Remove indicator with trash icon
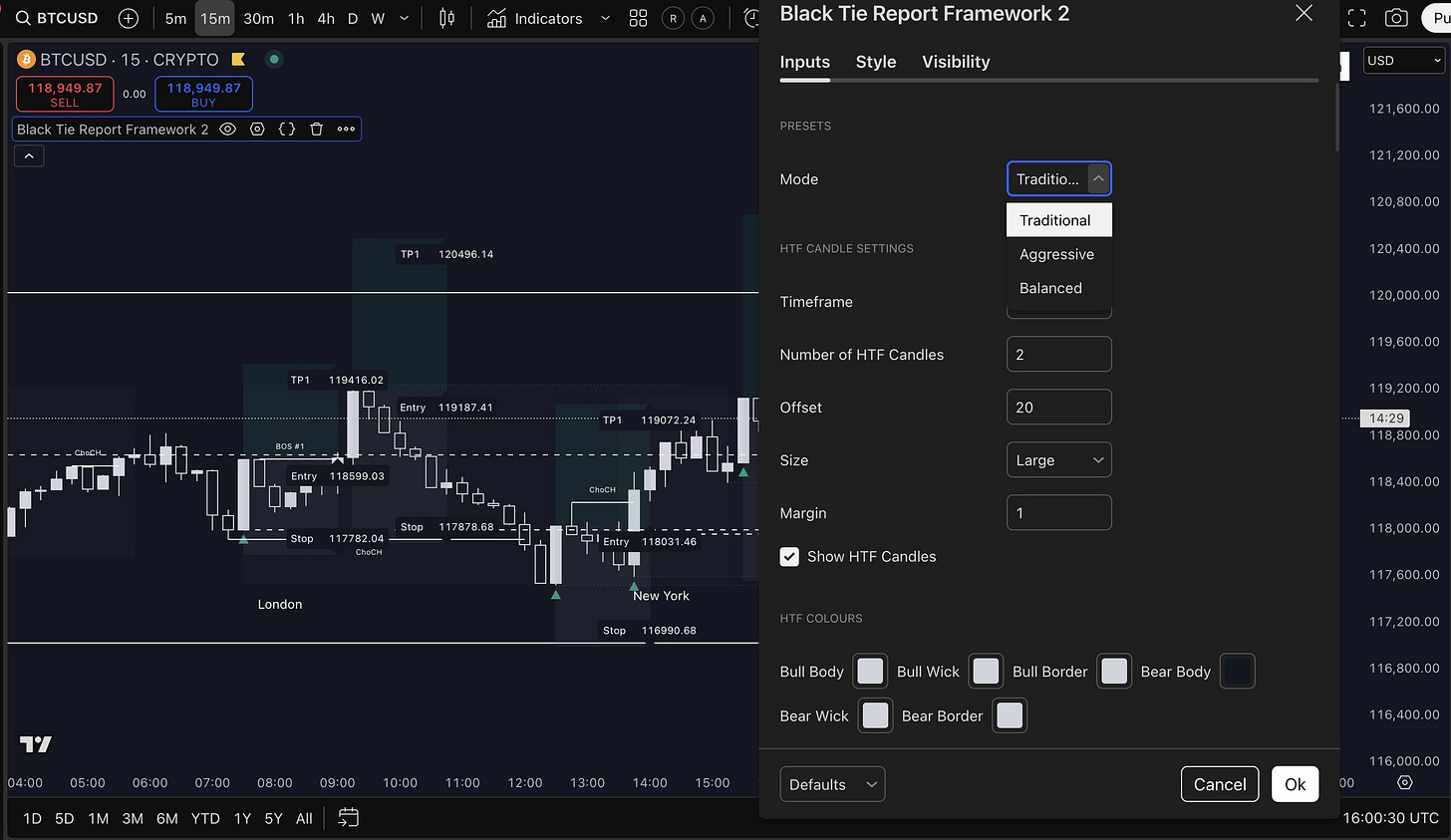The image size is (1451, 840). point(316,129)
